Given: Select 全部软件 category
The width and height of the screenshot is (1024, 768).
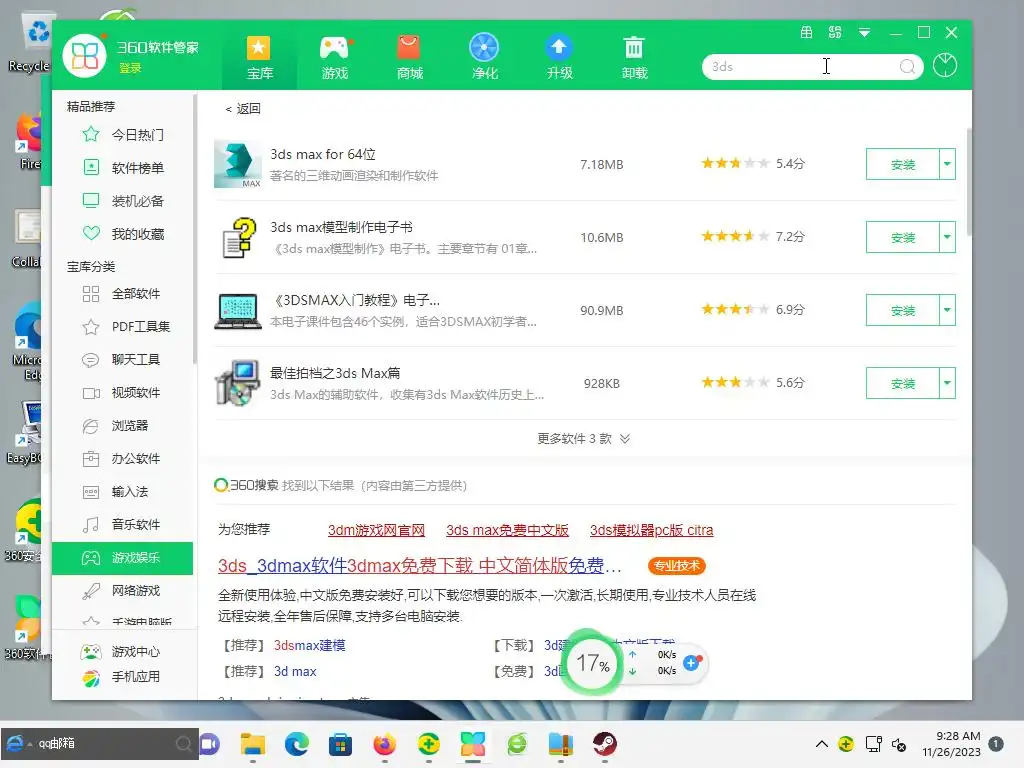Looking at the screenshot, I should [123, 294].
